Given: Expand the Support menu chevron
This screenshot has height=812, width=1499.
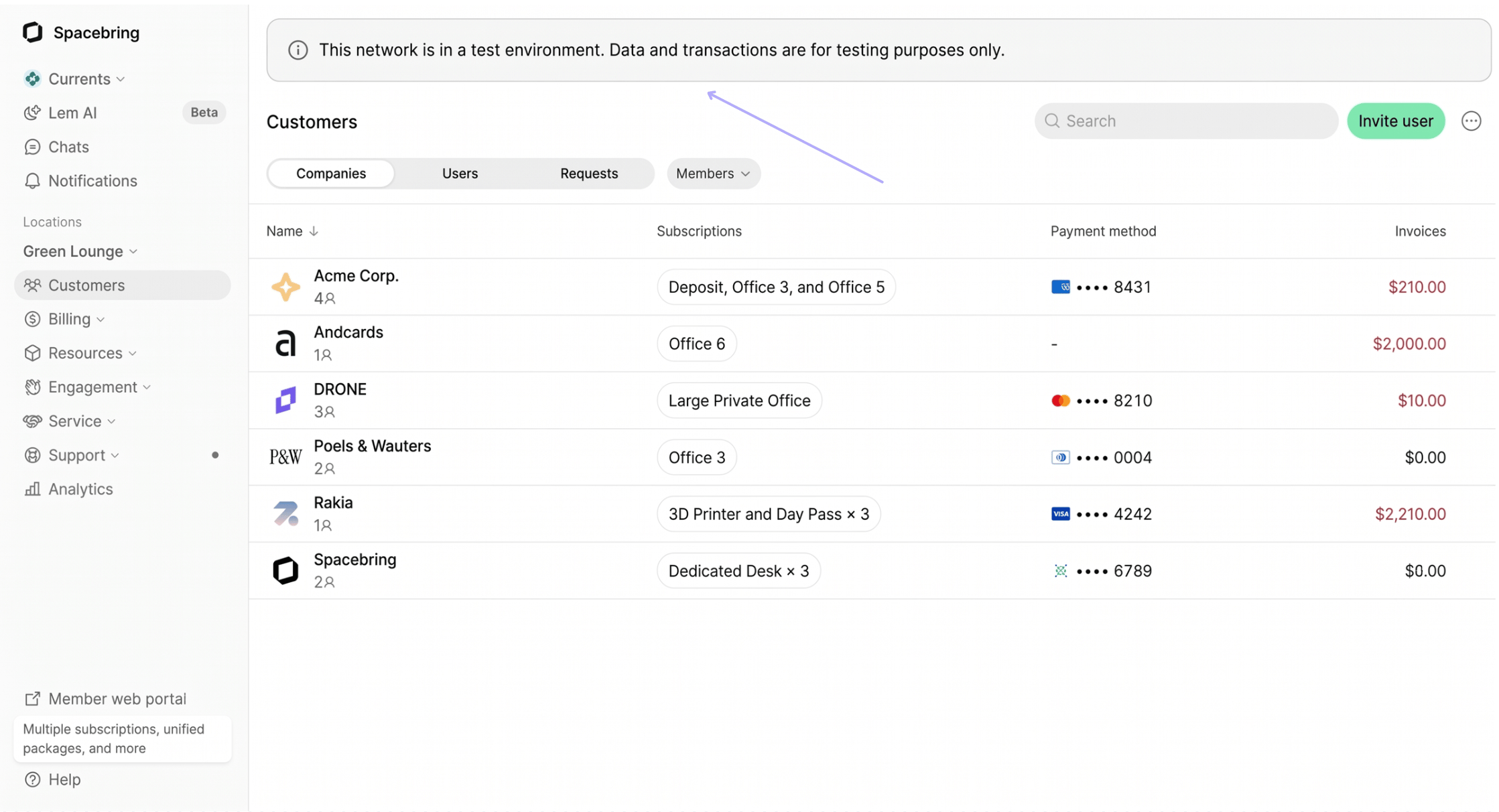Looking at the screenshot, I should 115,456.
